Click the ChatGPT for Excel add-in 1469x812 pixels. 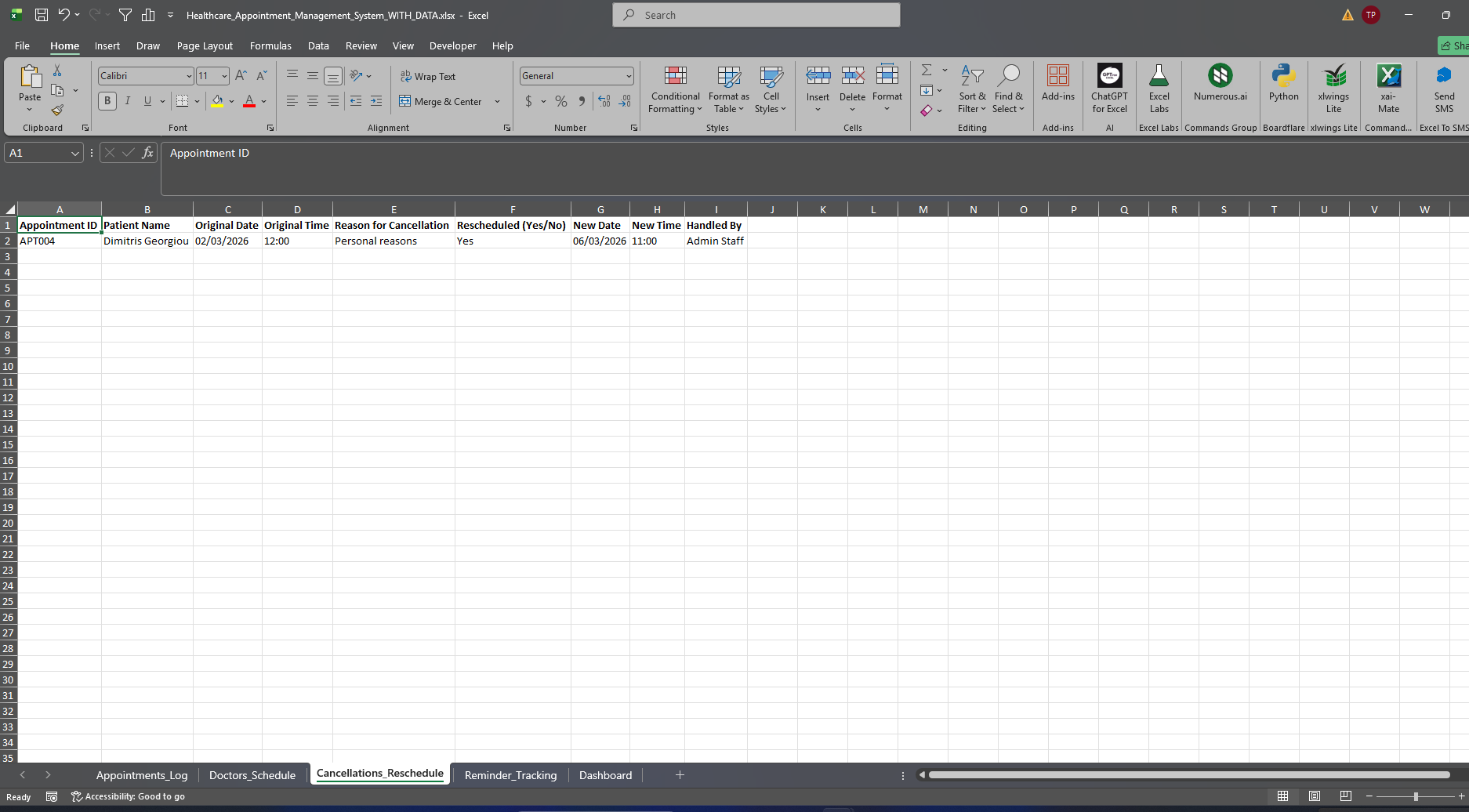coord(1109,89)
